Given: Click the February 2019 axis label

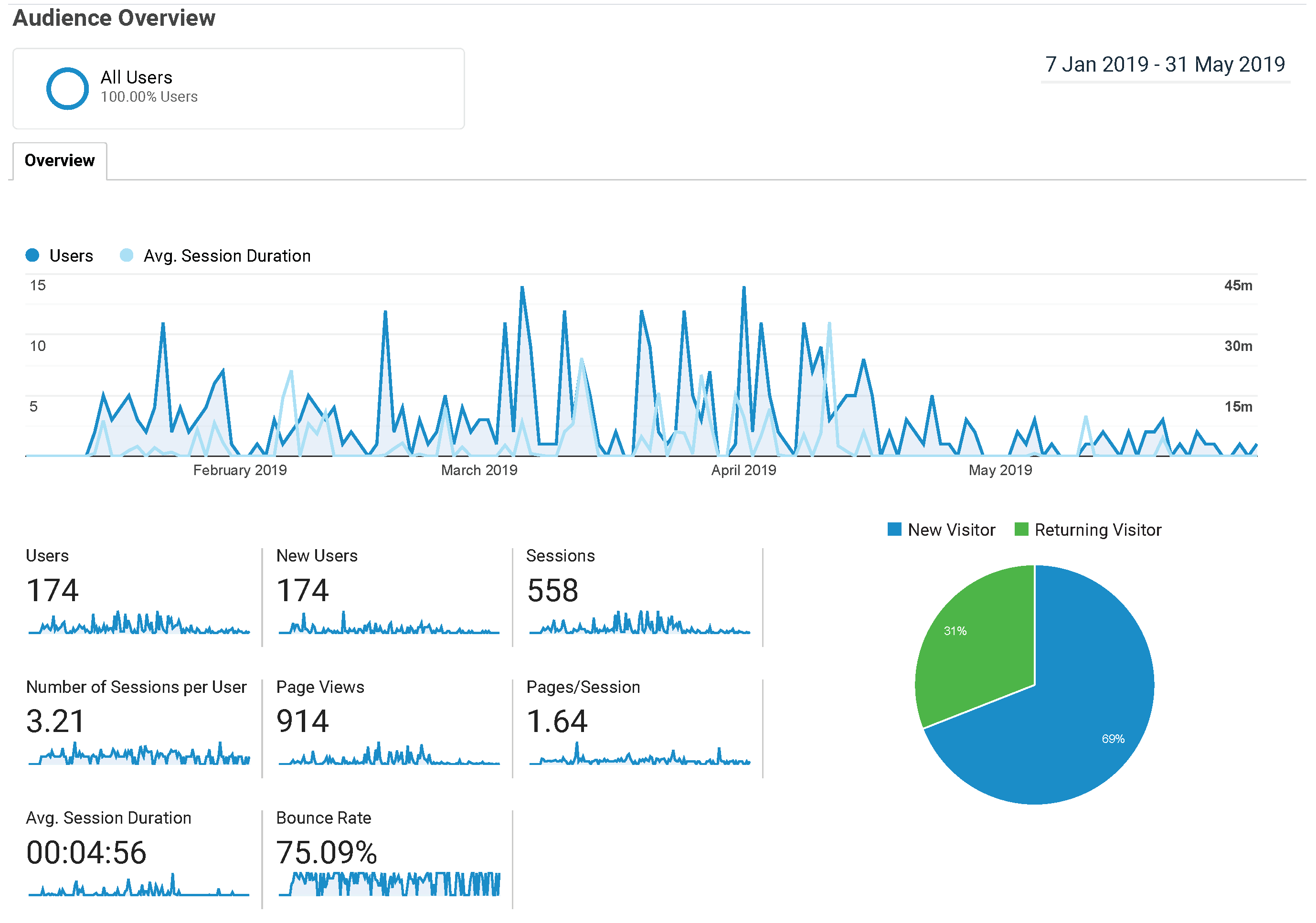Looking at the screenshot, I should coord(240,471).
